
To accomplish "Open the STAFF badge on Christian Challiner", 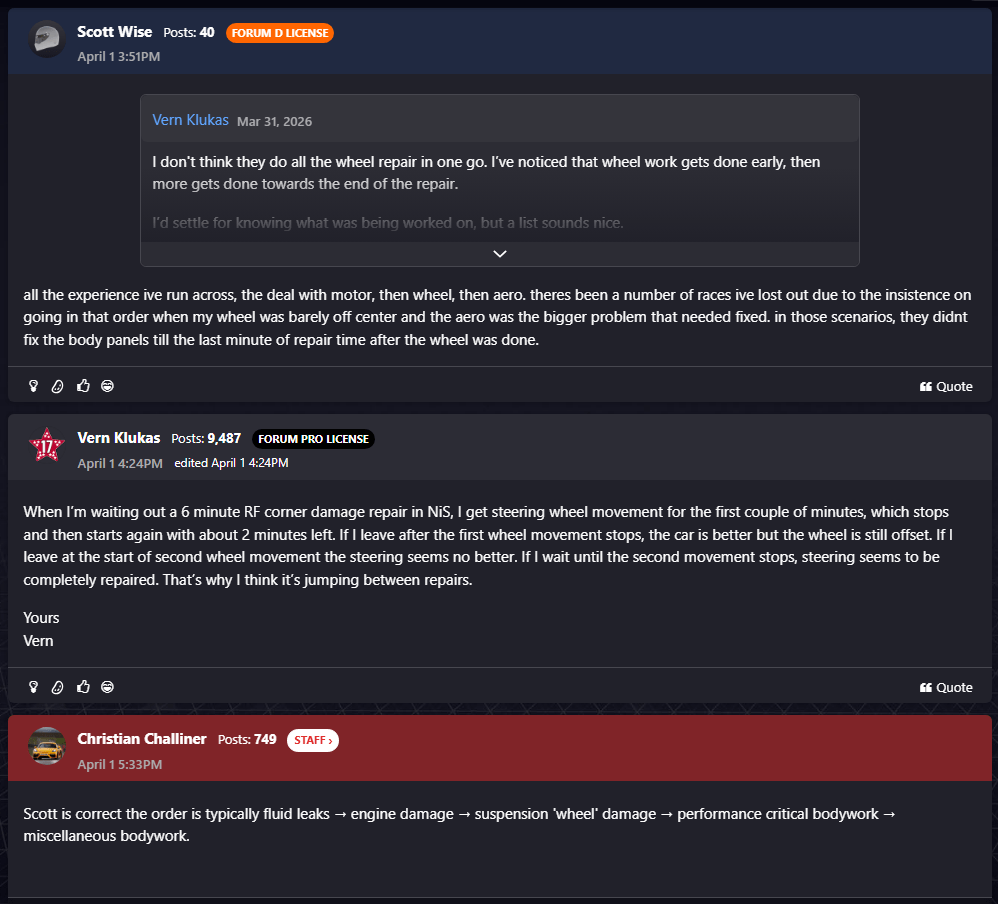I will [313, 740].
